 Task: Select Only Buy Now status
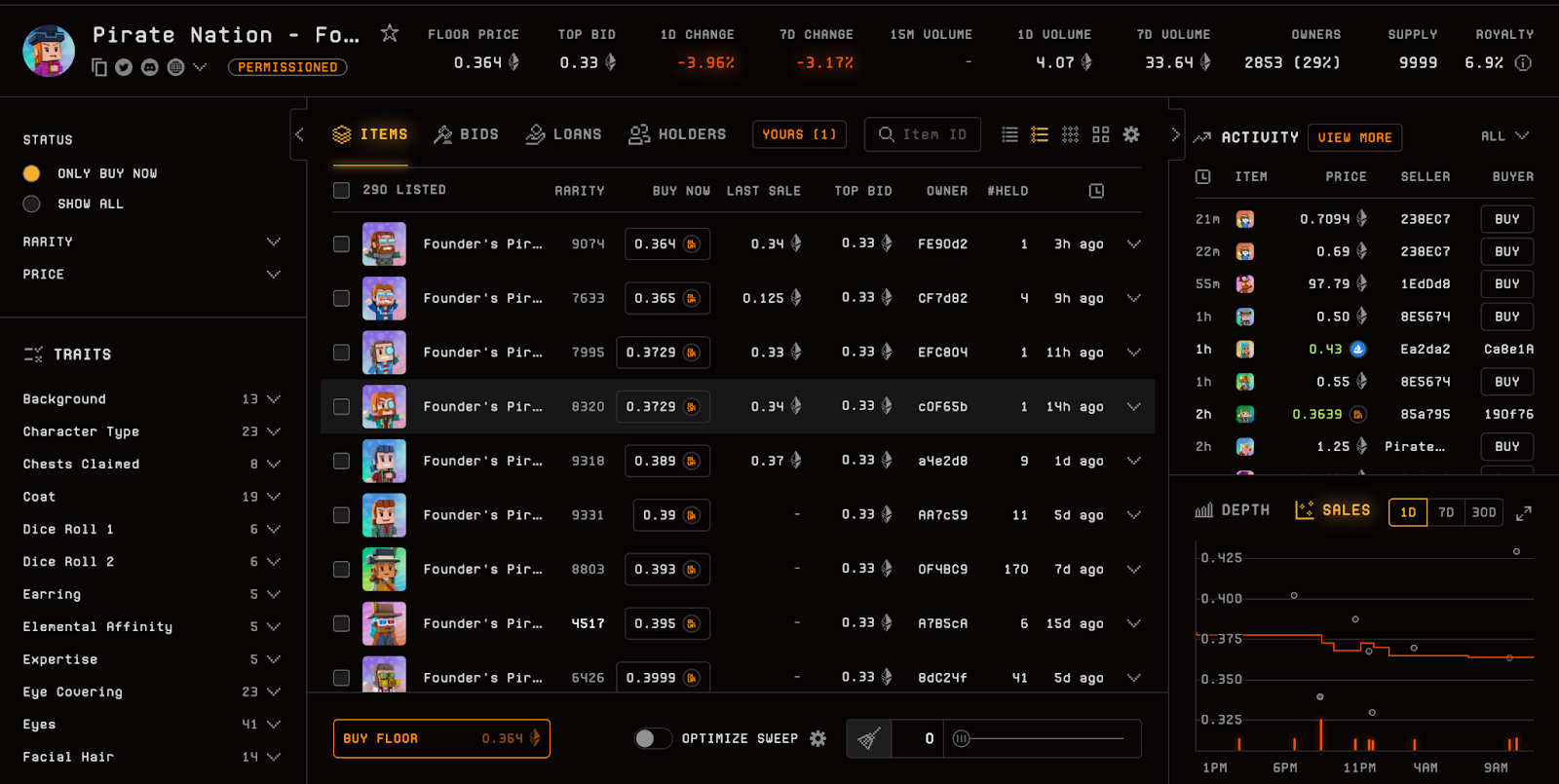point(32,173)
